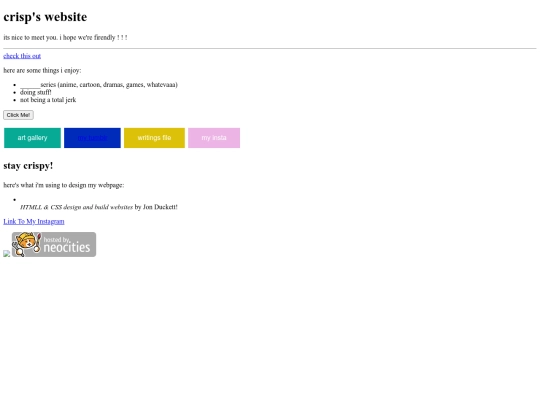Click the broken image icon beside neocities badge
The image size is (540, 405).
pyautogui.click(x=7, y=254)
